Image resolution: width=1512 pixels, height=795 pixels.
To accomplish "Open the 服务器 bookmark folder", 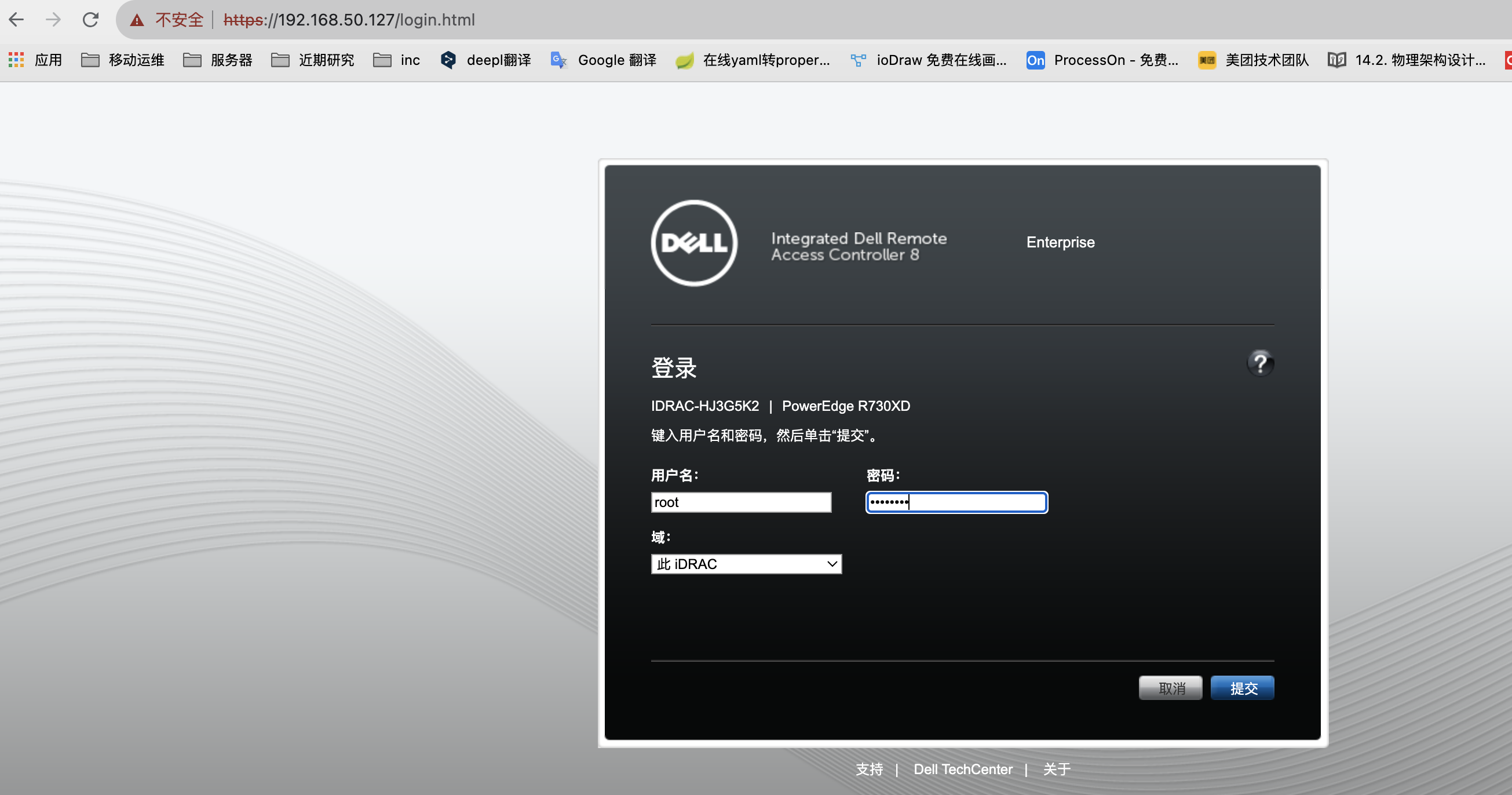I will pos(217,60).
